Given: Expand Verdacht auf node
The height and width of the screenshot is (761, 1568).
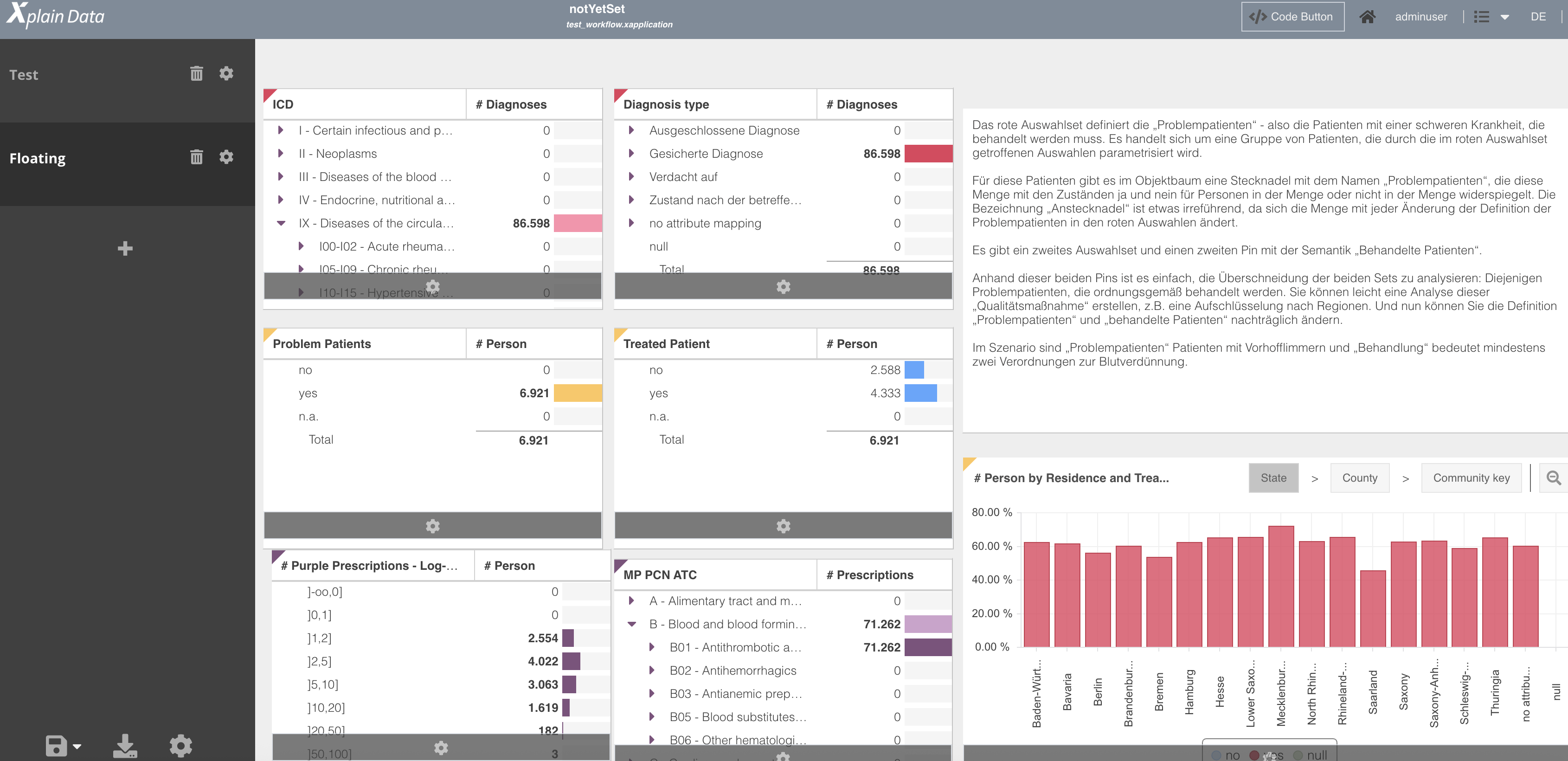Looking at the screenshot, I should click(x=631, y=176).
